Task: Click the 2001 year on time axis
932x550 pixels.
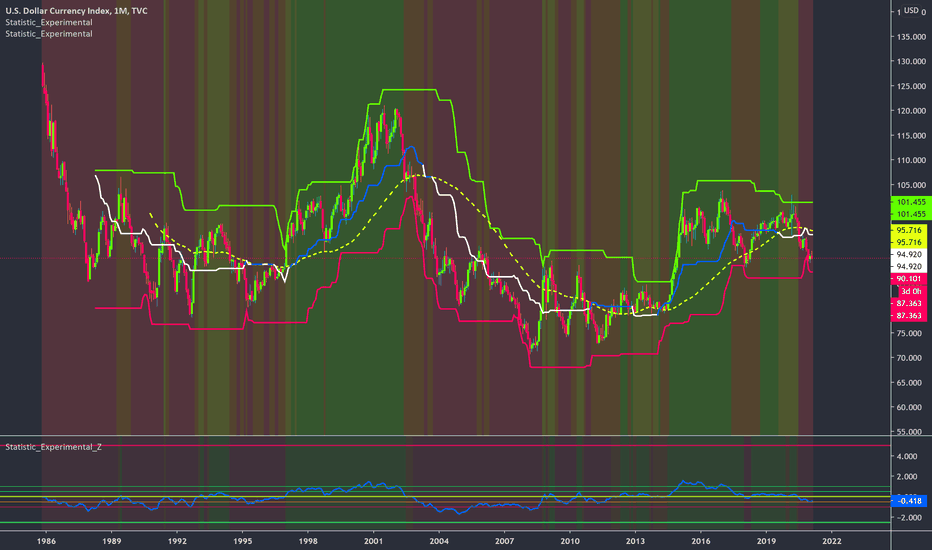Action: pos(373,541)
